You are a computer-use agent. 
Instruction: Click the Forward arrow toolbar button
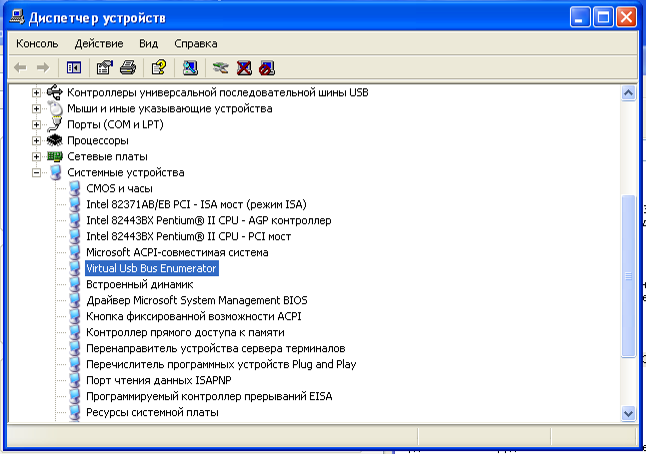[43, 68]
